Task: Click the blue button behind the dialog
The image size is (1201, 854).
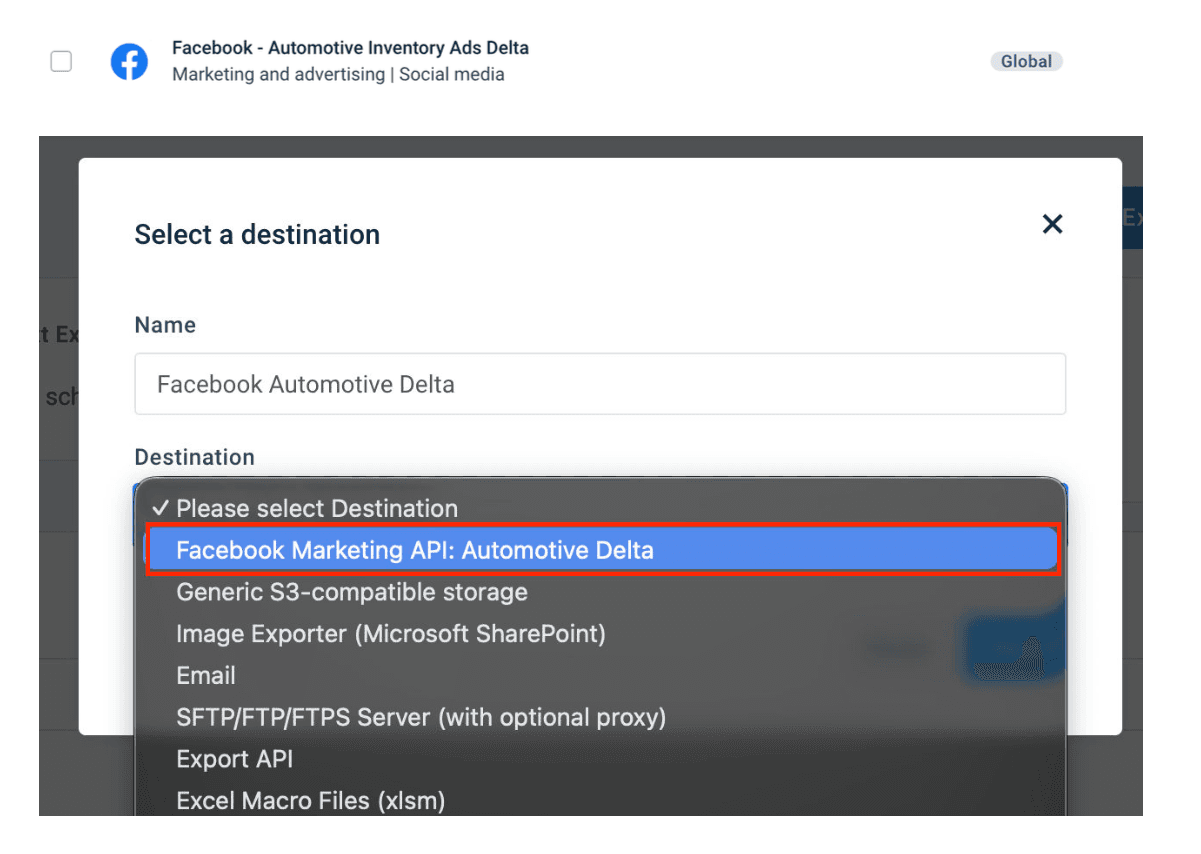Action: click(1012, 648)
